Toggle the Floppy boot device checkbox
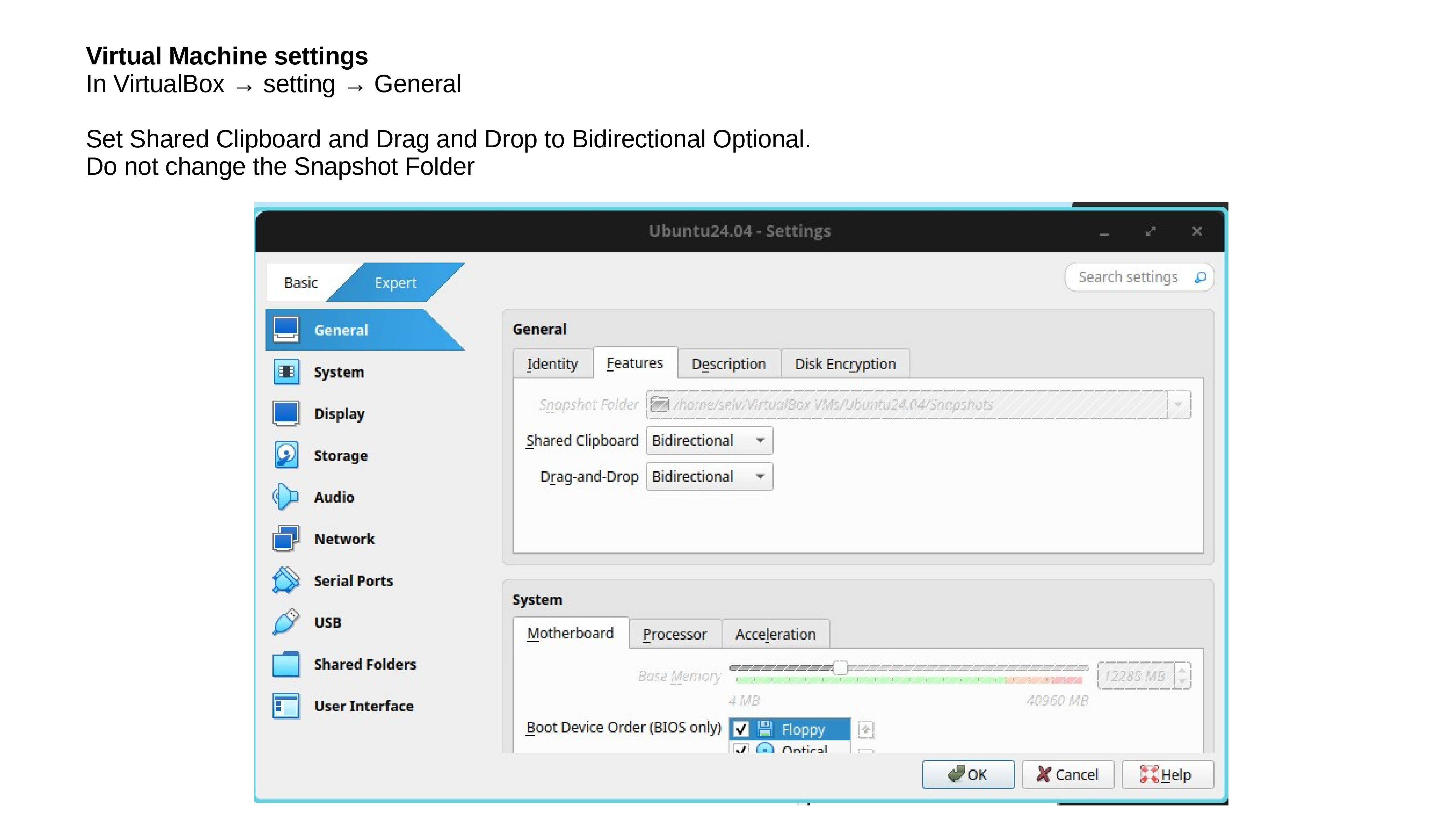This screenshot has height=819, width=1456. click(741, 729)
